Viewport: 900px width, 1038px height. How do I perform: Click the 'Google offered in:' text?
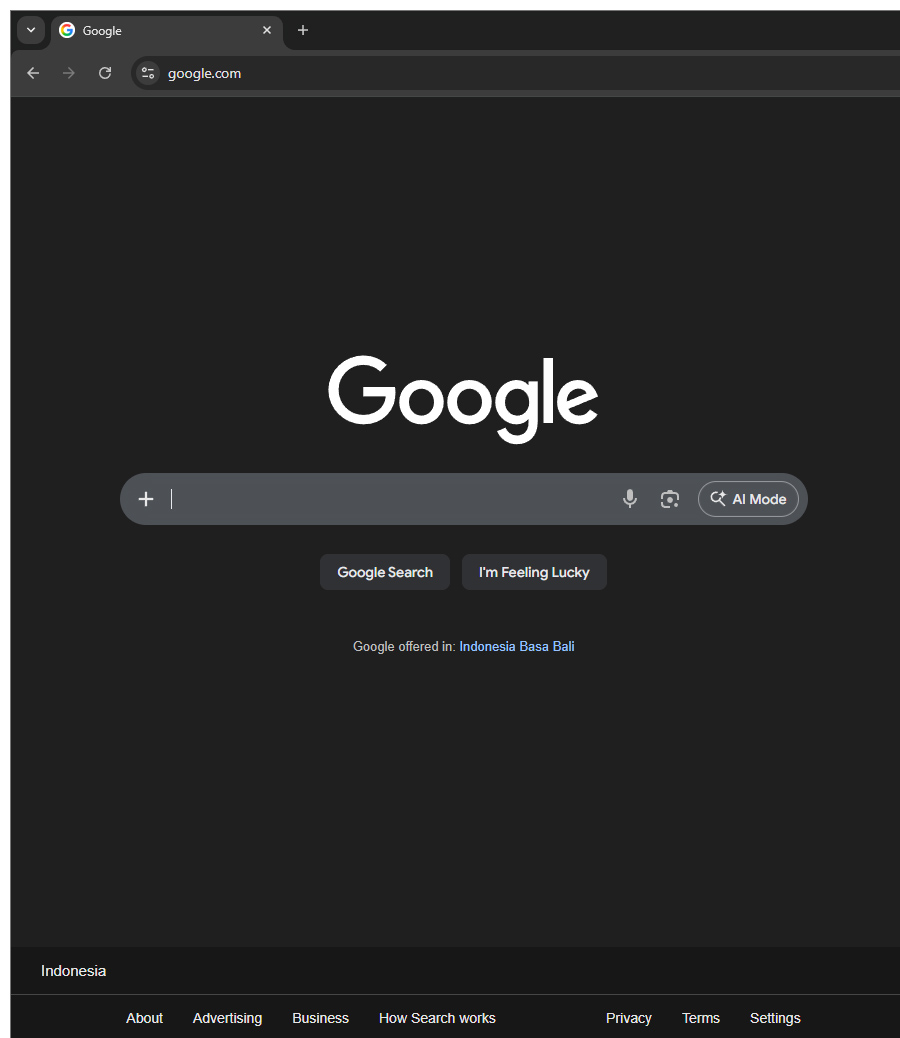coord(404,646)
